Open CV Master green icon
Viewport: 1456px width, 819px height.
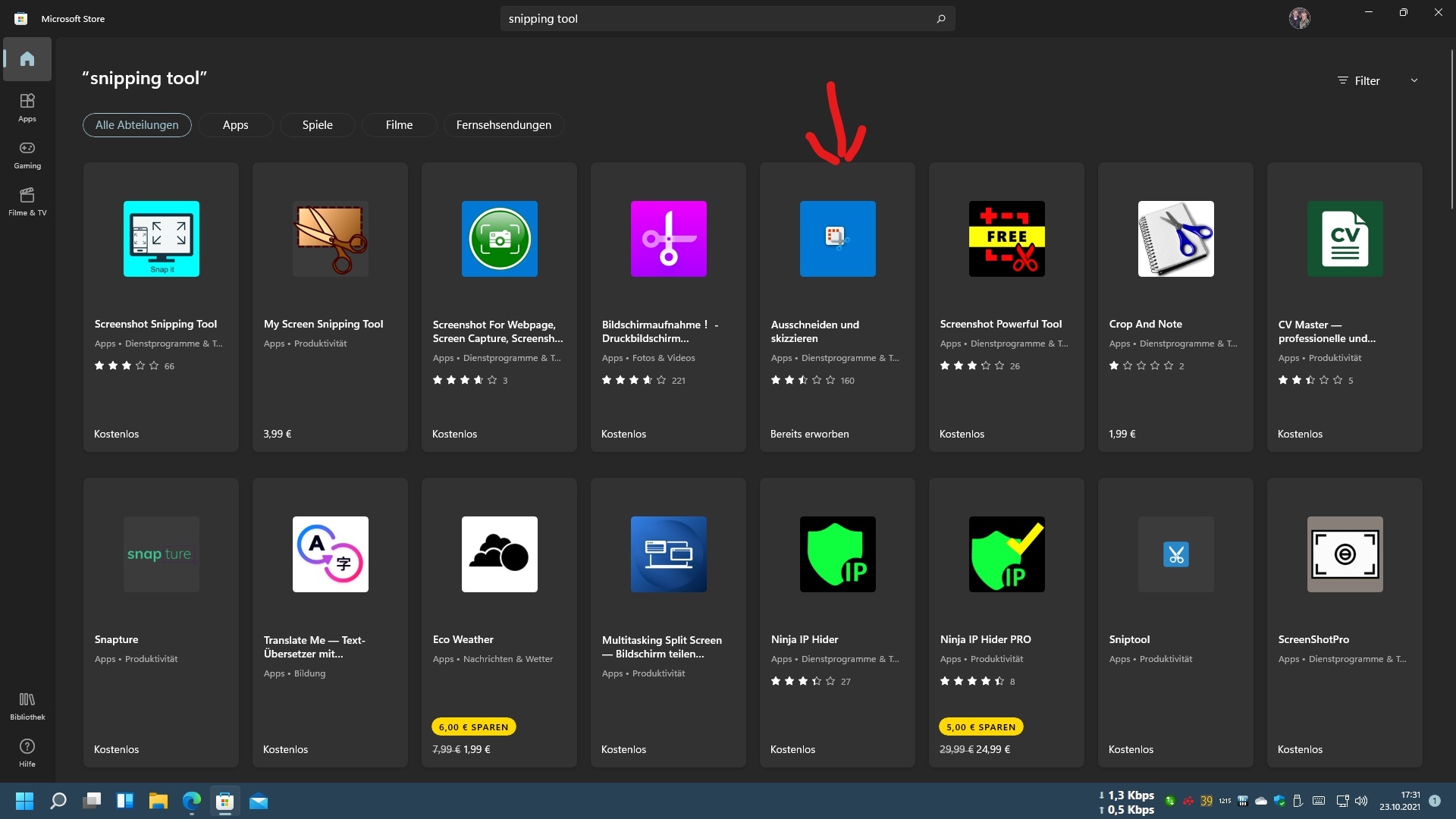[x=1345, y=239]
